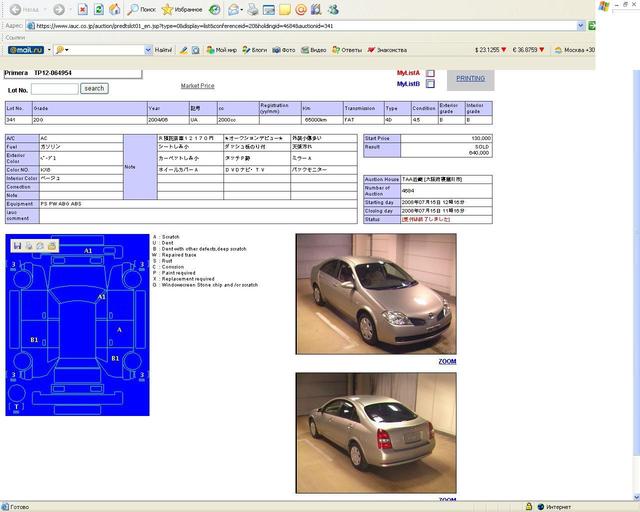The image size is (640, 512).
Task: Print page with the printer toolbar icon
Action: 253,9
